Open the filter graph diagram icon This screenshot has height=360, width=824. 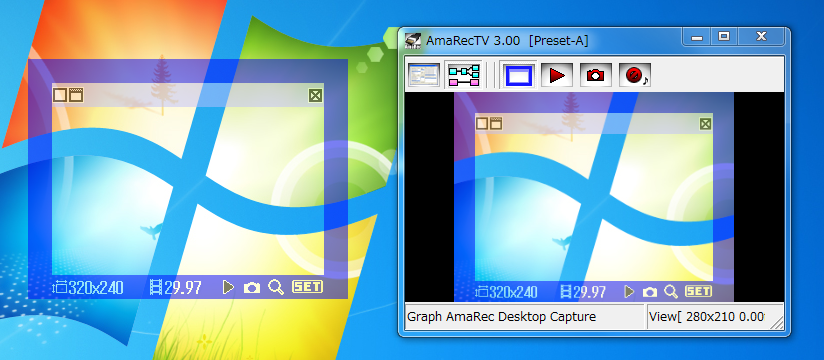463,76
